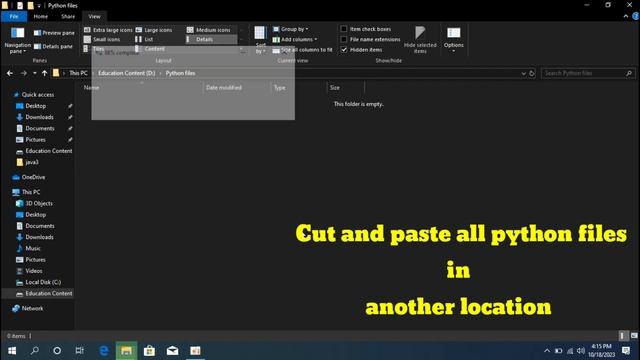This screenshot has width=640, height=360.
Task: Select the View ribbon tab
Action: coord(94,16)
